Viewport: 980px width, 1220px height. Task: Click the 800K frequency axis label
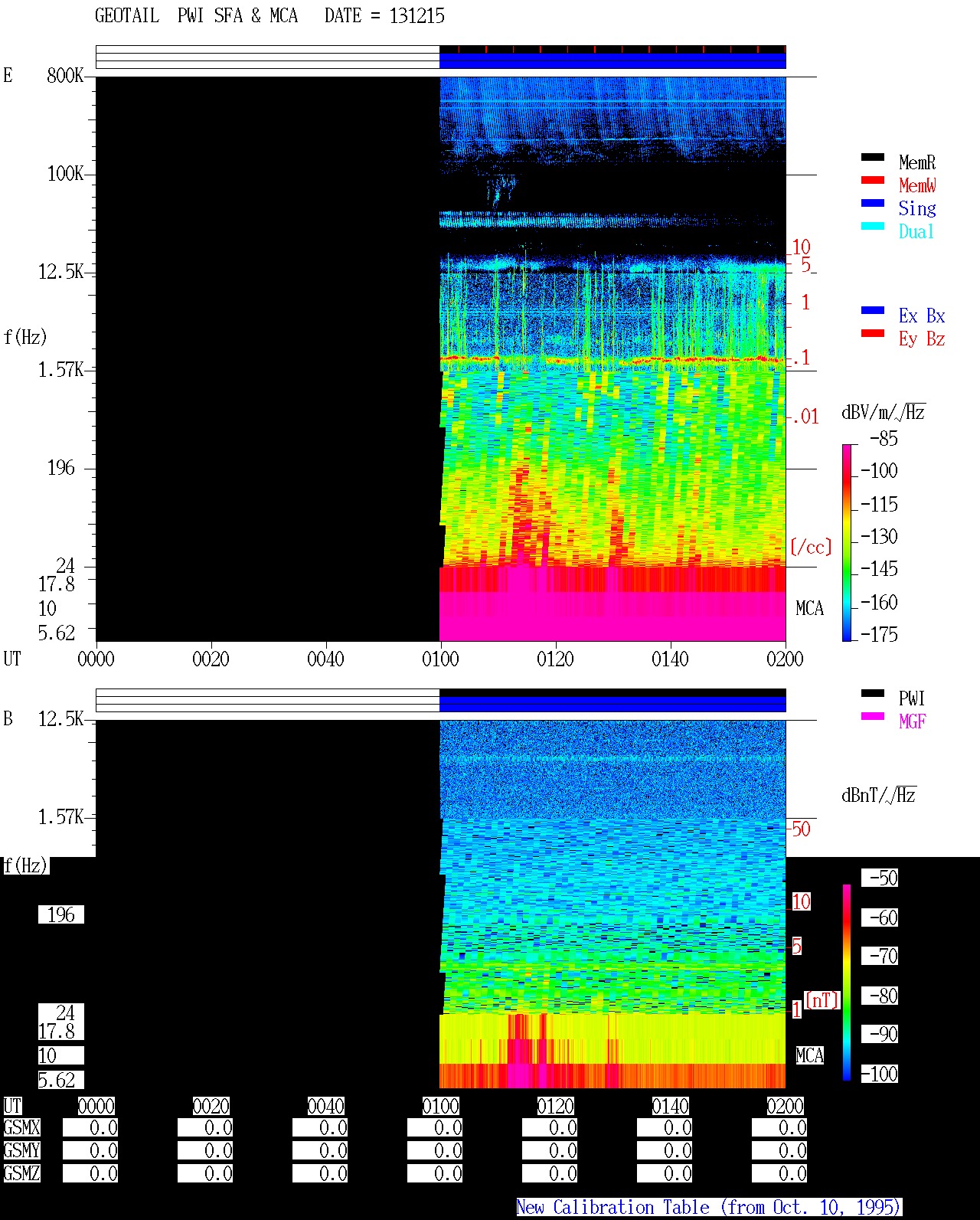tap(65, 75)
